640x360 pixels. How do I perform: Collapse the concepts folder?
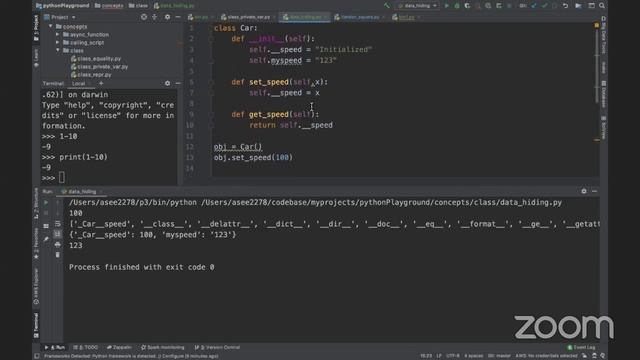(51, 26)
